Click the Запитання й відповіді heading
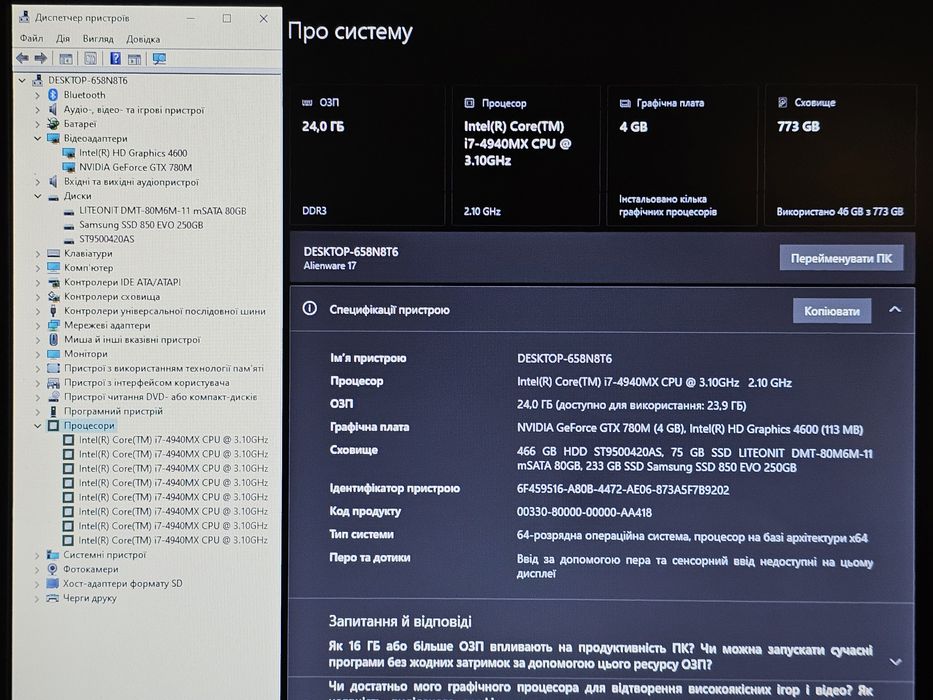Image resolution: width=933 pixels, height=700 pixels. [x=400, y=621]
